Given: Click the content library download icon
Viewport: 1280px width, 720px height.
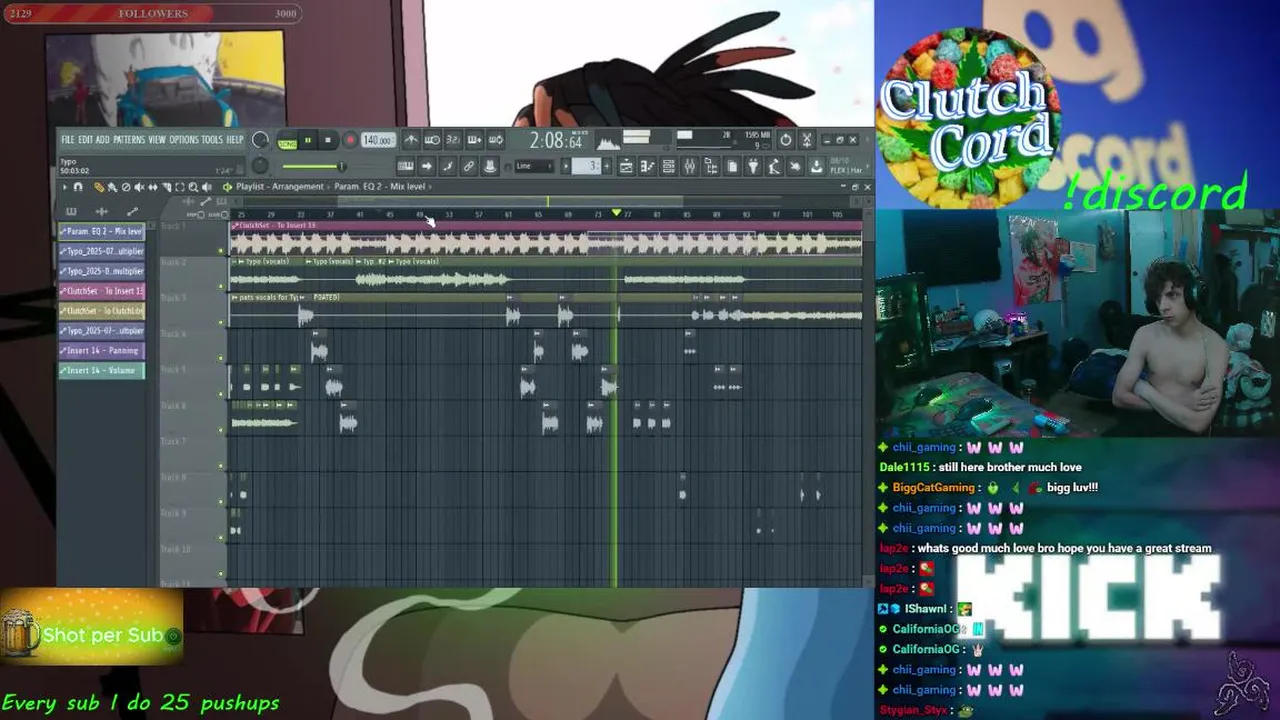Looking at the screenshot, I should (x=816, y=166).
